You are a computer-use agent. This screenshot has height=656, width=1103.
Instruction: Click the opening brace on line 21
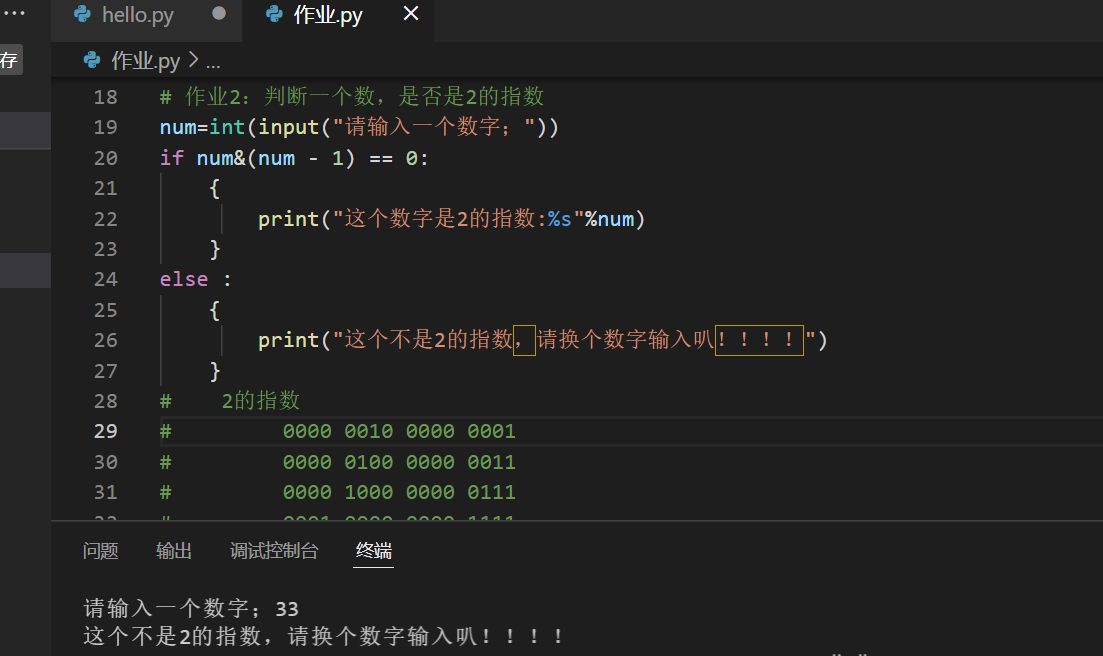tap(215, 188)
